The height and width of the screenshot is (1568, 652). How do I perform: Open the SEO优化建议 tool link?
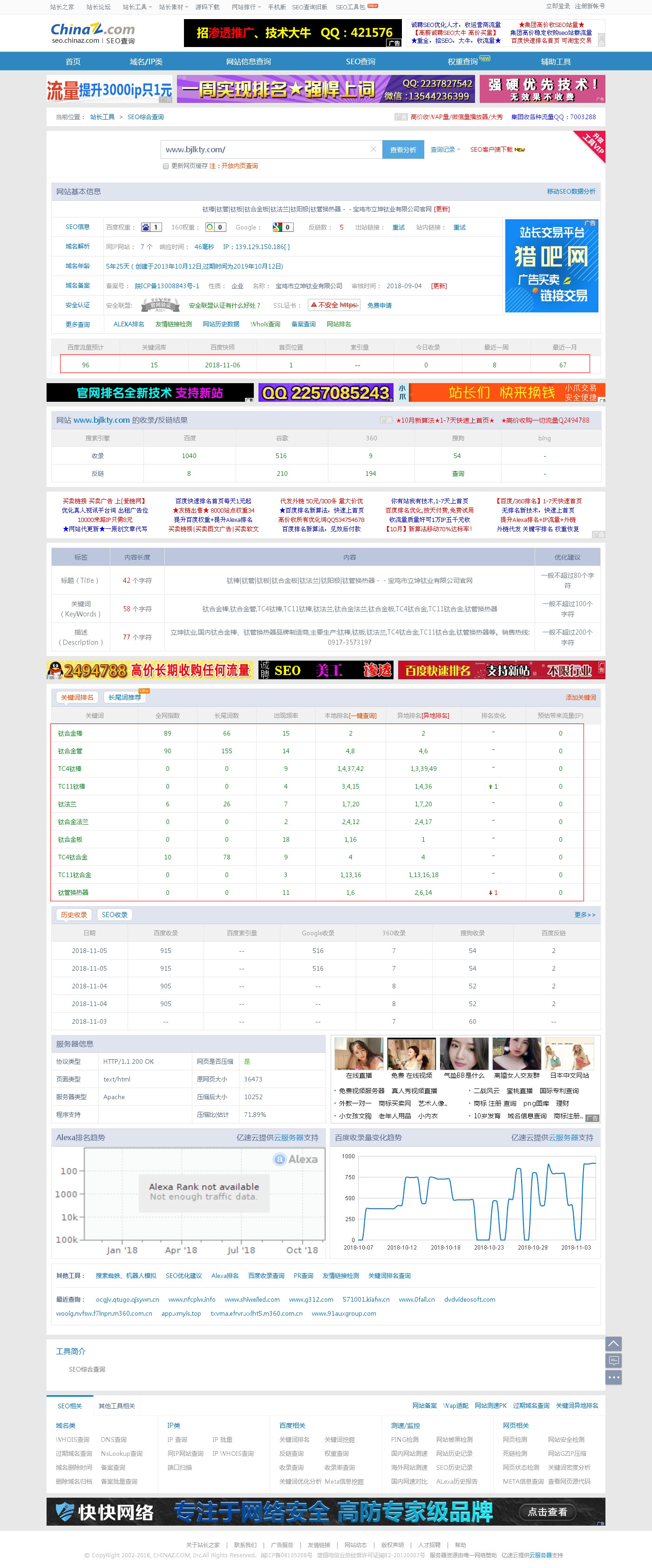point(184,1276)
